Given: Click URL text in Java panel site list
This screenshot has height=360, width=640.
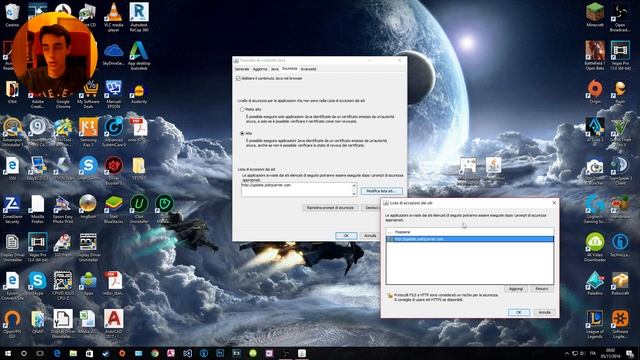Looking at the screenshot, I should point(266,185).
